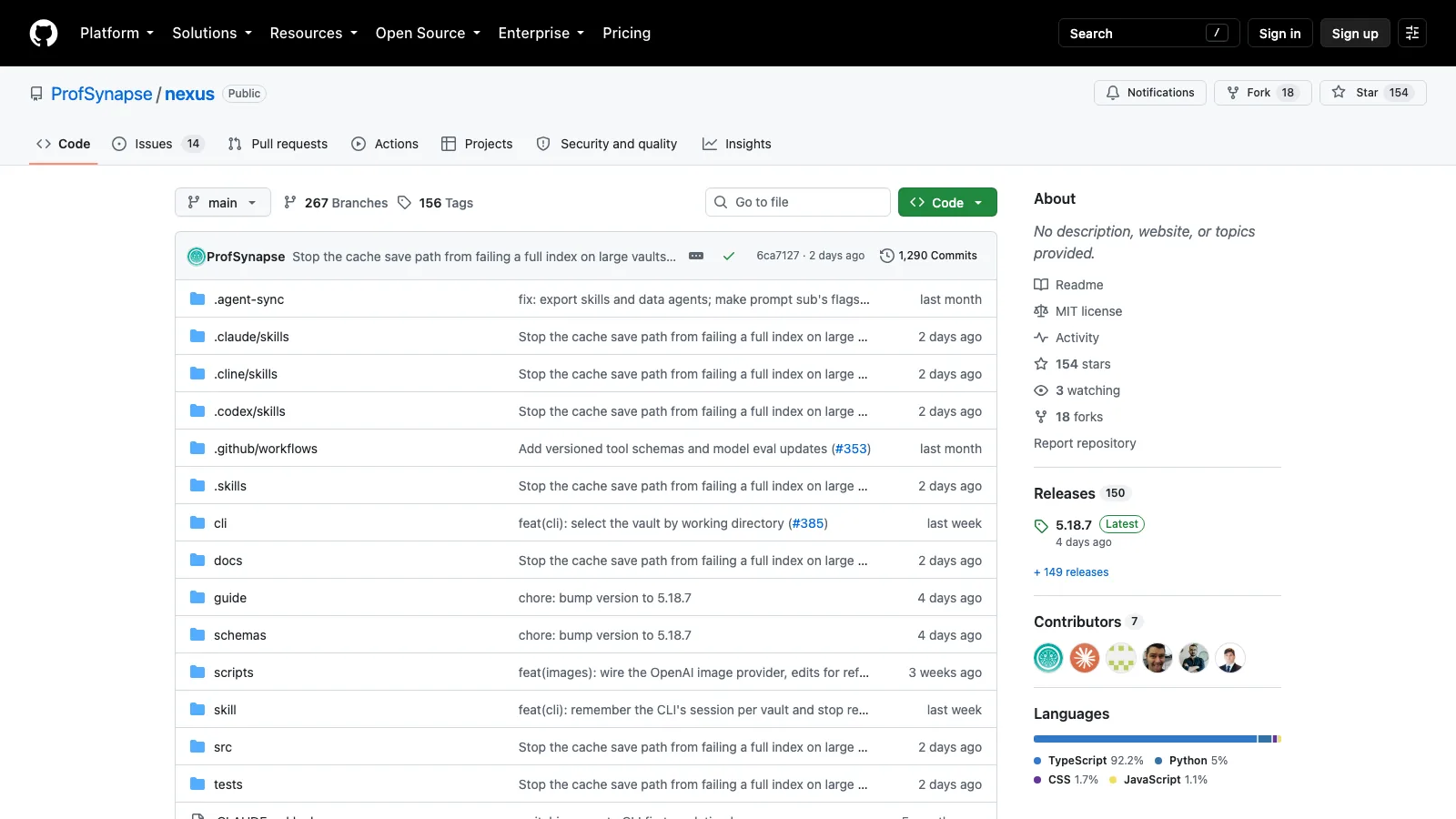Screen dimensions: 1456x819
Task: Click the ProfSynapse commit author avatar
Action: tap(197, 257)
